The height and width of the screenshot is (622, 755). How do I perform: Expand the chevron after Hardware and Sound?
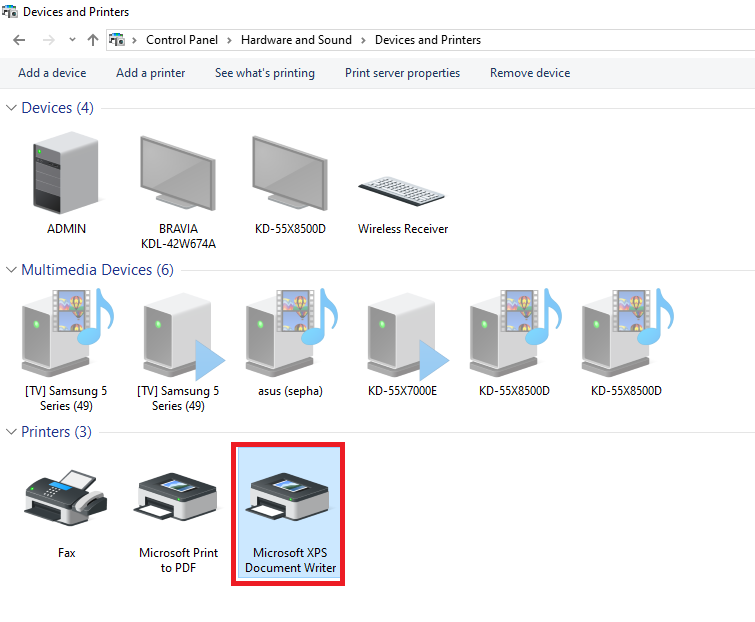pos(364,40)
